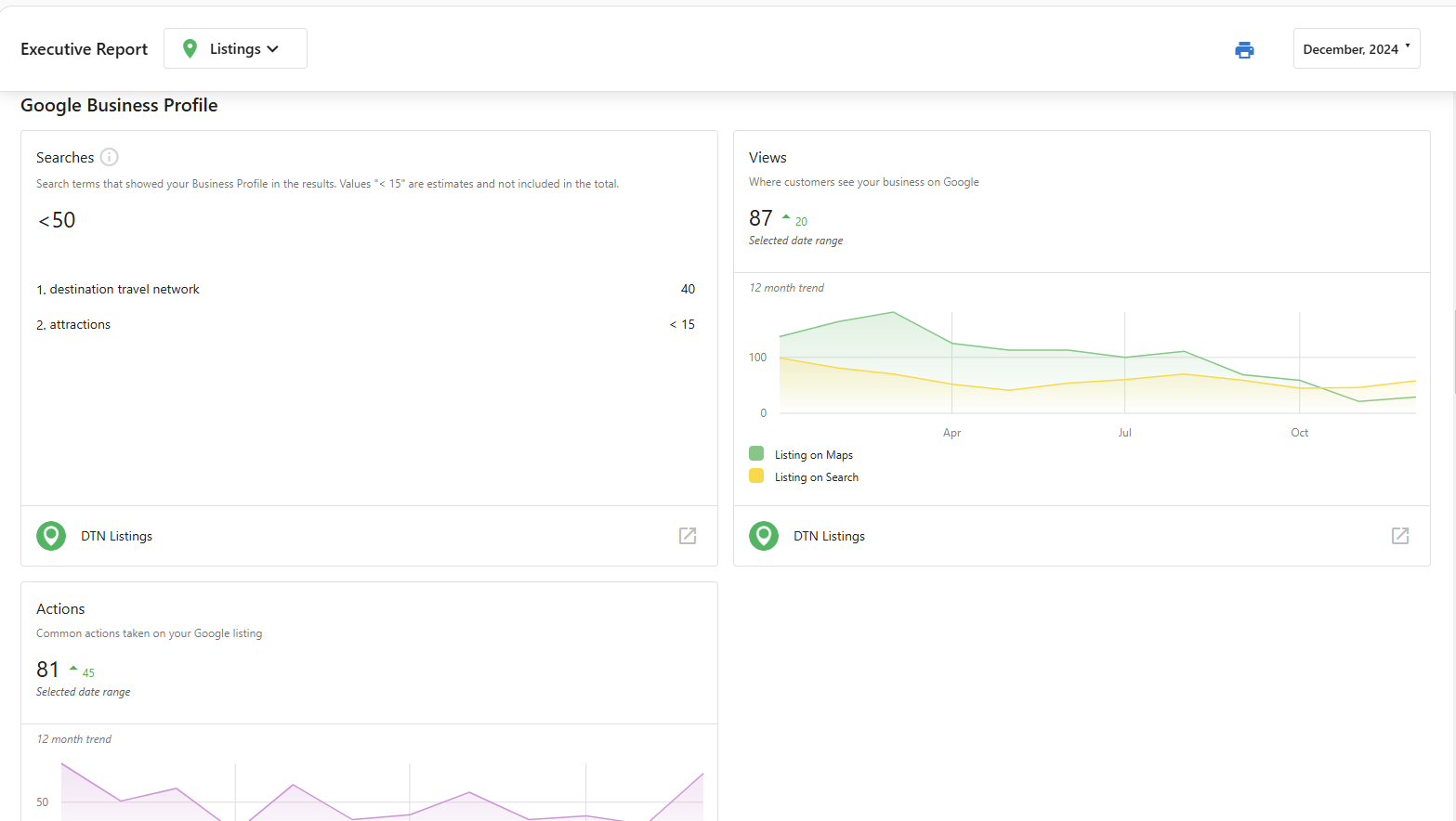The height and width of the screenshot is (821, 1456).
Task: Click the printer icon in header
Action: click(1244, 50)
